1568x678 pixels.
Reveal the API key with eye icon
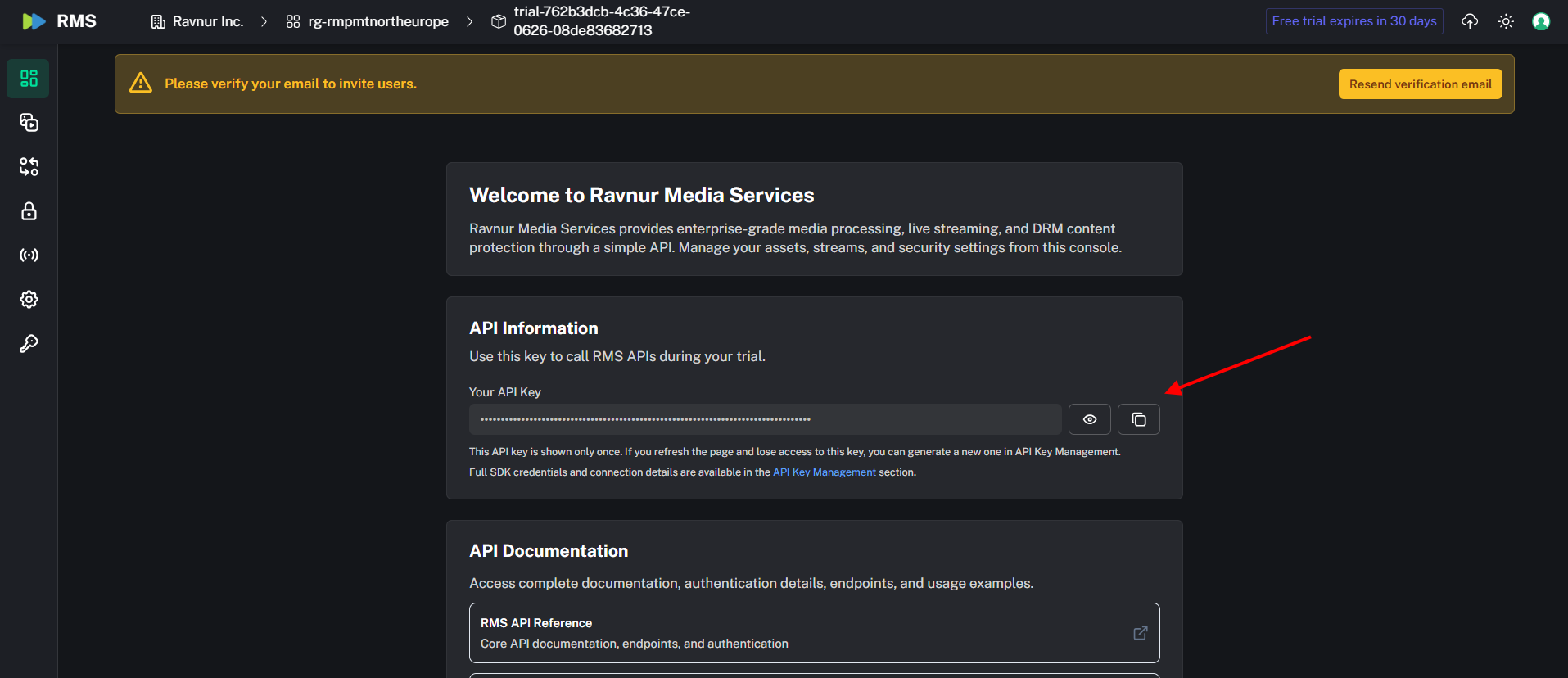point(1090,419)
